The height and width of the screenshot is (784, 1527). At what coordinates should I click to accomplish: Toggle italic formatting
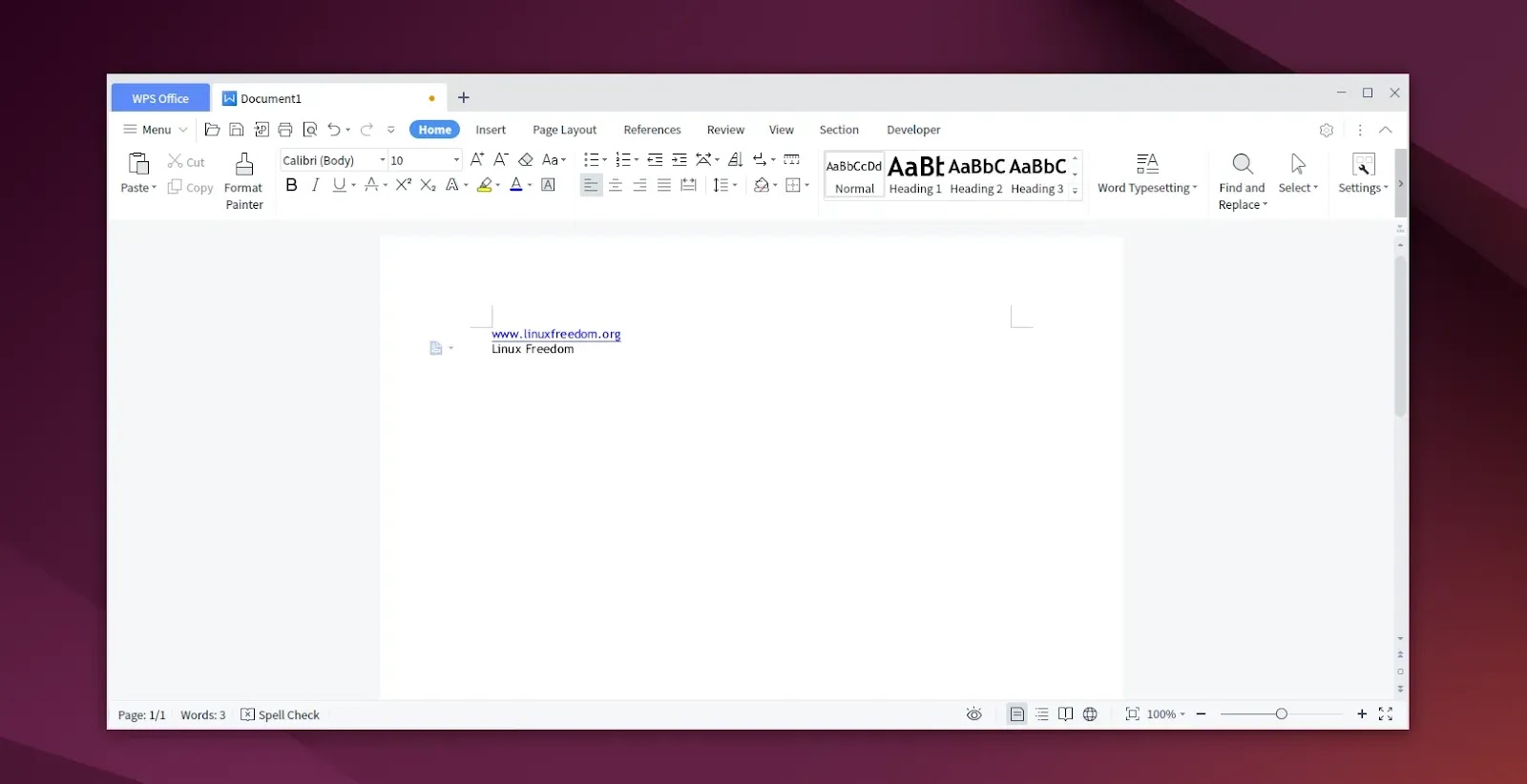(x=315, y=185)
